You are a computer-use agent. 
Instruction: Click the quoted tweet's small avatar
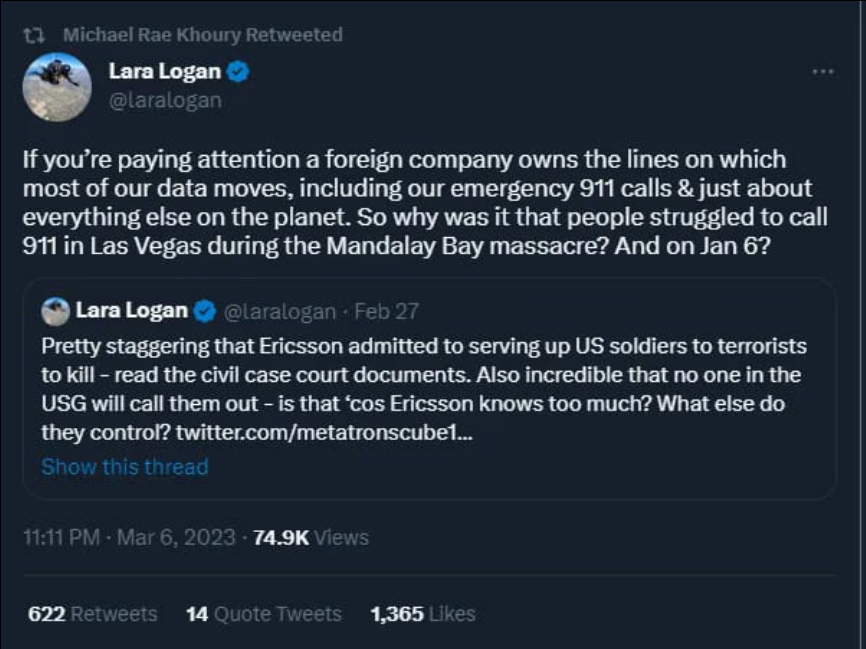click(56, 311)
